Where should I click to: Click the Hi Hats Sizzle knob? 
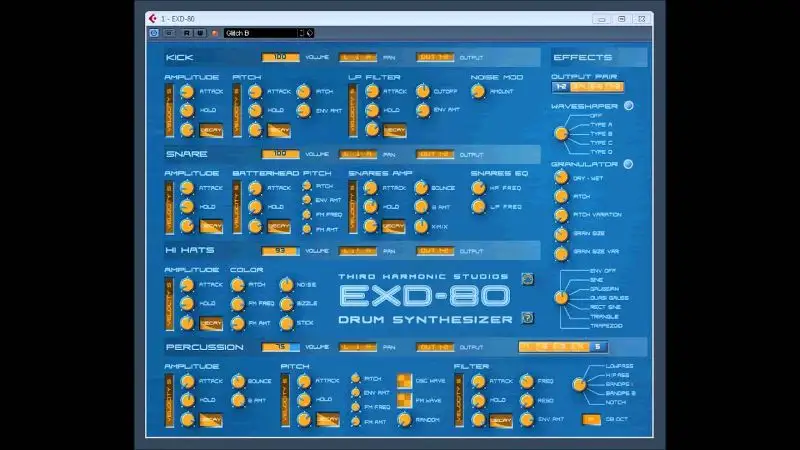[286, 304]
